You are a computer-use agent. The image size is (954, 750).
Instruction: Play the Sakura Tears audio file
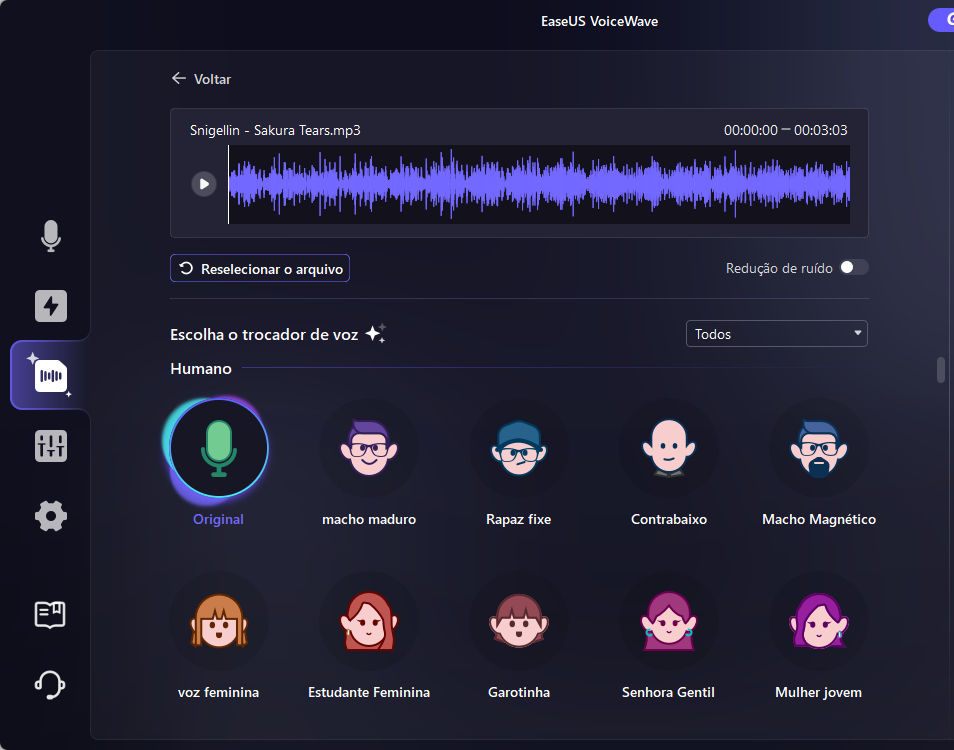204,183
